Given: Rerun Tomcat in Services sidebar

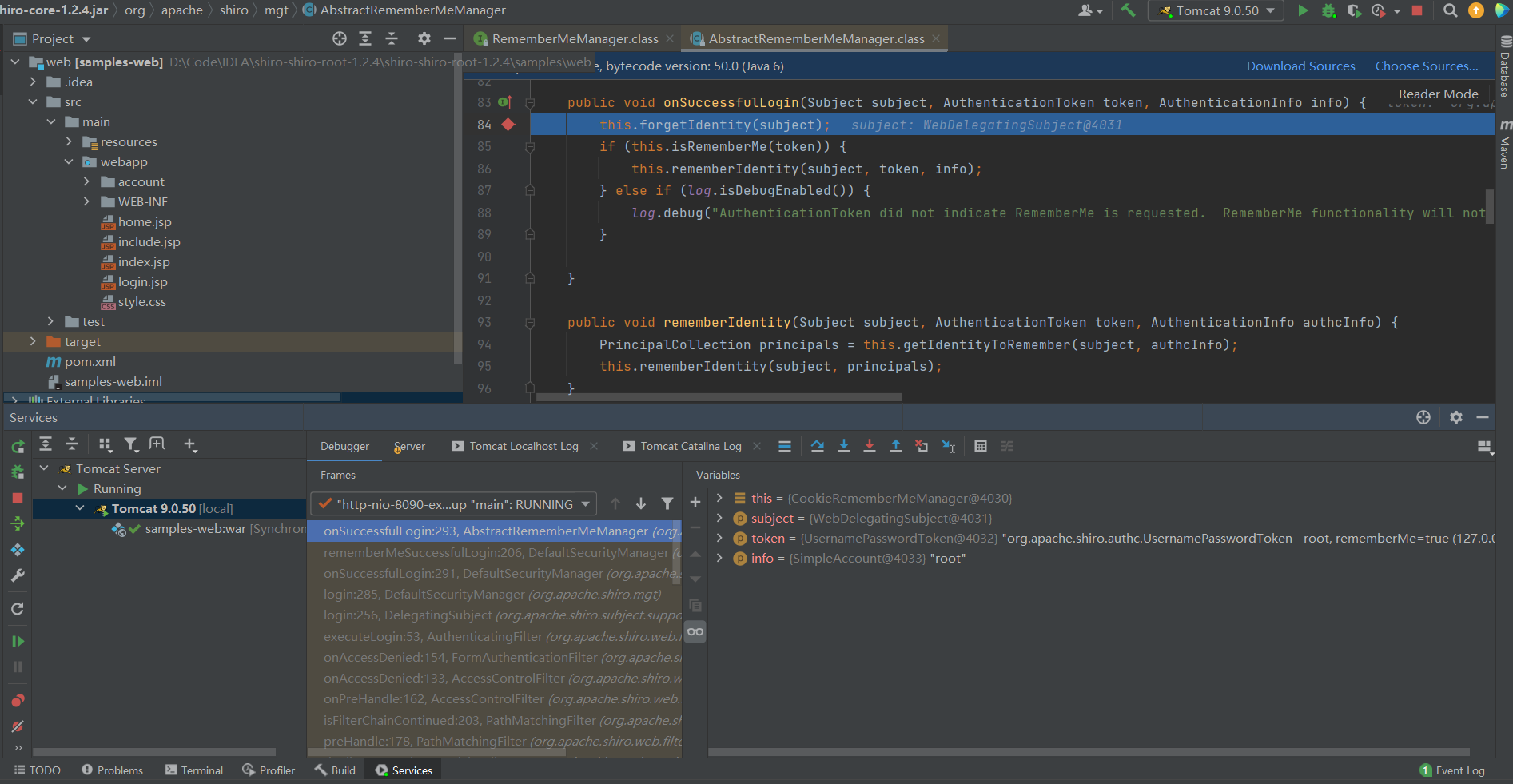Looking at the screenshot, I should (x=18, y=446).
